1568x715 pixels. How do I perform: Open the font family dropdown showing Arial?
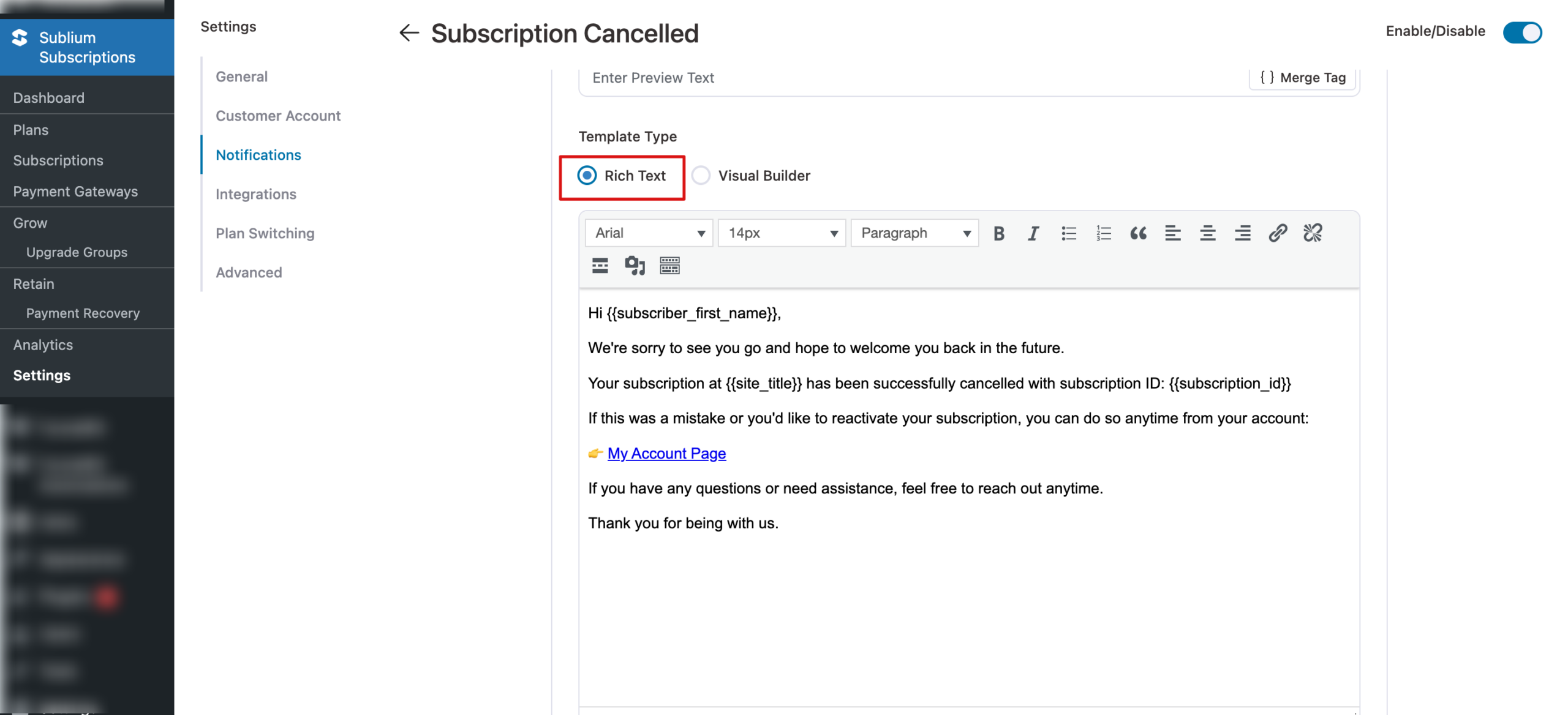[x=648, y=233]
